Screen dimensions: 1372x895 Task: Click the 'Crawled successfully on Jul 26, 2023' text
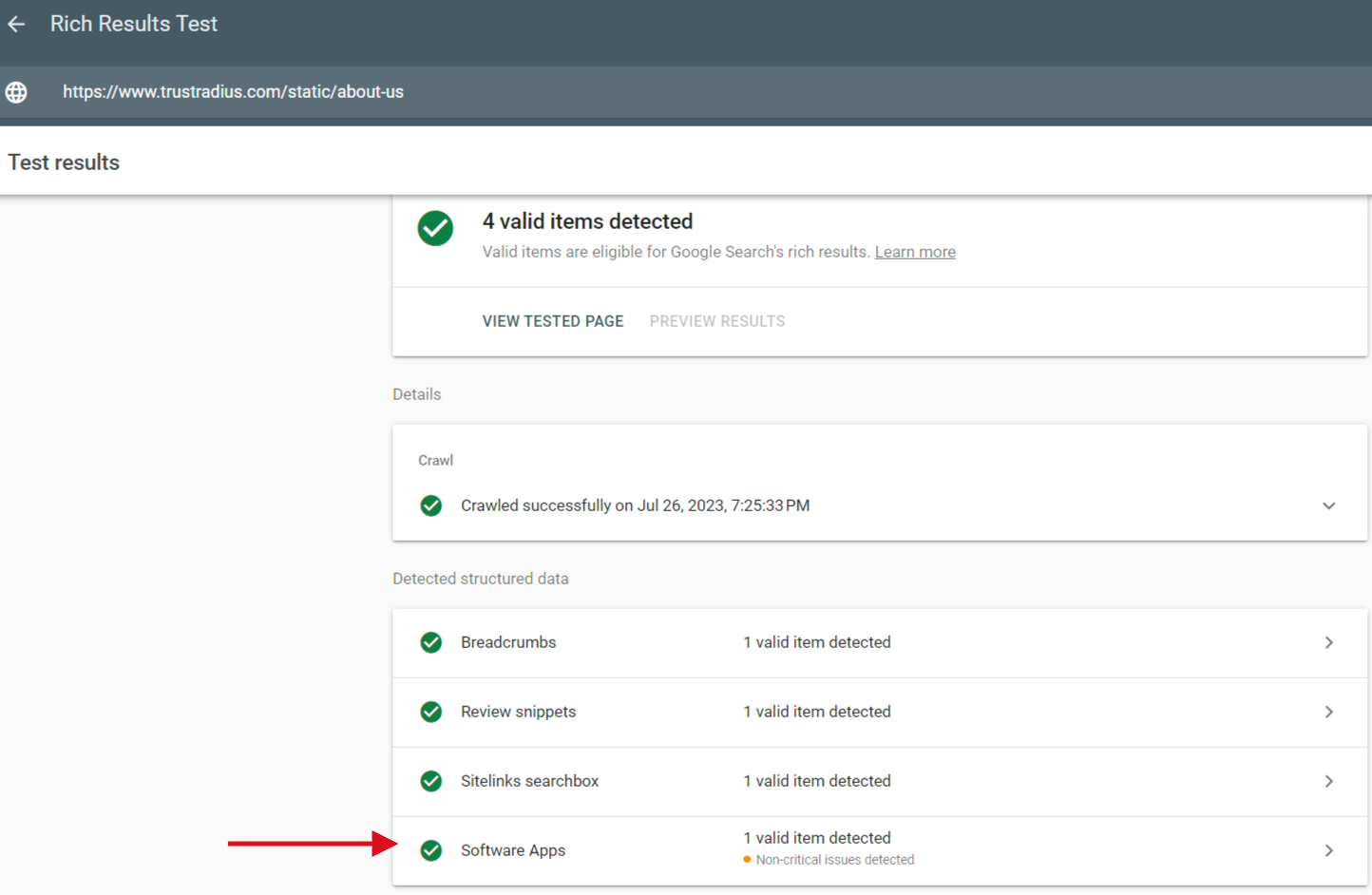coord(635,505)
